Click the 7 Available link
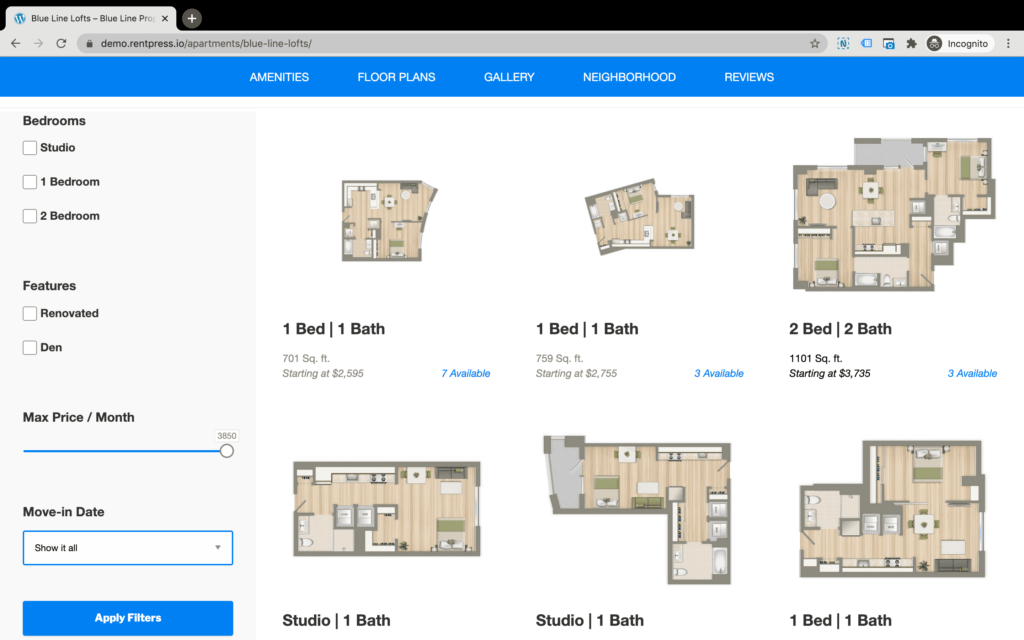Screen dimensions: 1024x640 [x=466, y=374]
